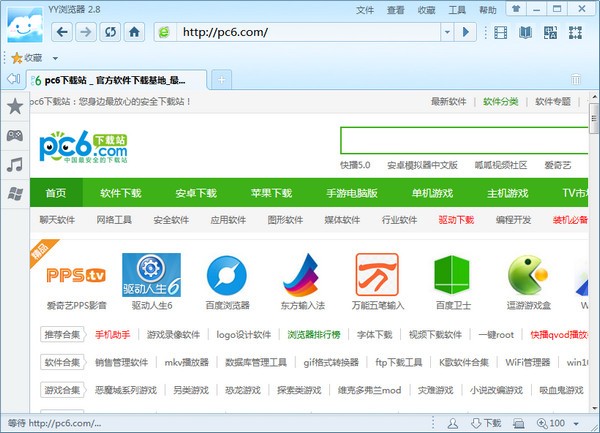Open the 驱动人生6 software icon
Image resolution: width=600 pixels, height=433 pixels.
coord(152,275)
